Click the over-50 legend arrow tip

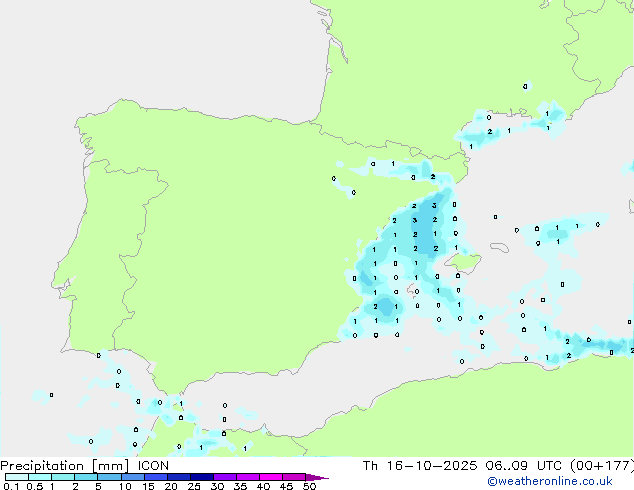317,477
